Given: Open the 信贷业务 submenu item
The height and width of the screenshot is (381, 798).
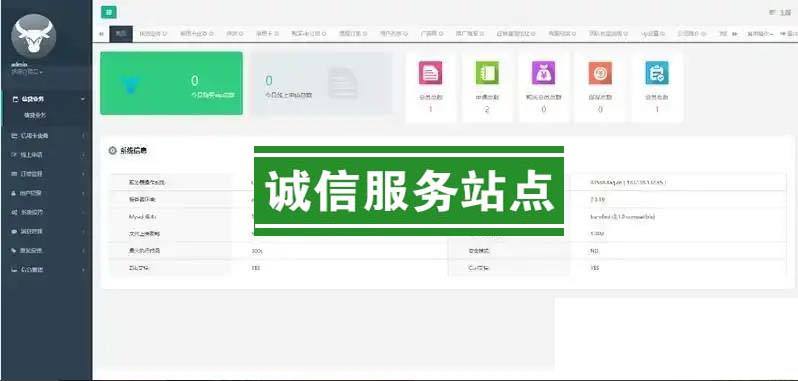Looking at the screenshot, I should coord(35,115).
